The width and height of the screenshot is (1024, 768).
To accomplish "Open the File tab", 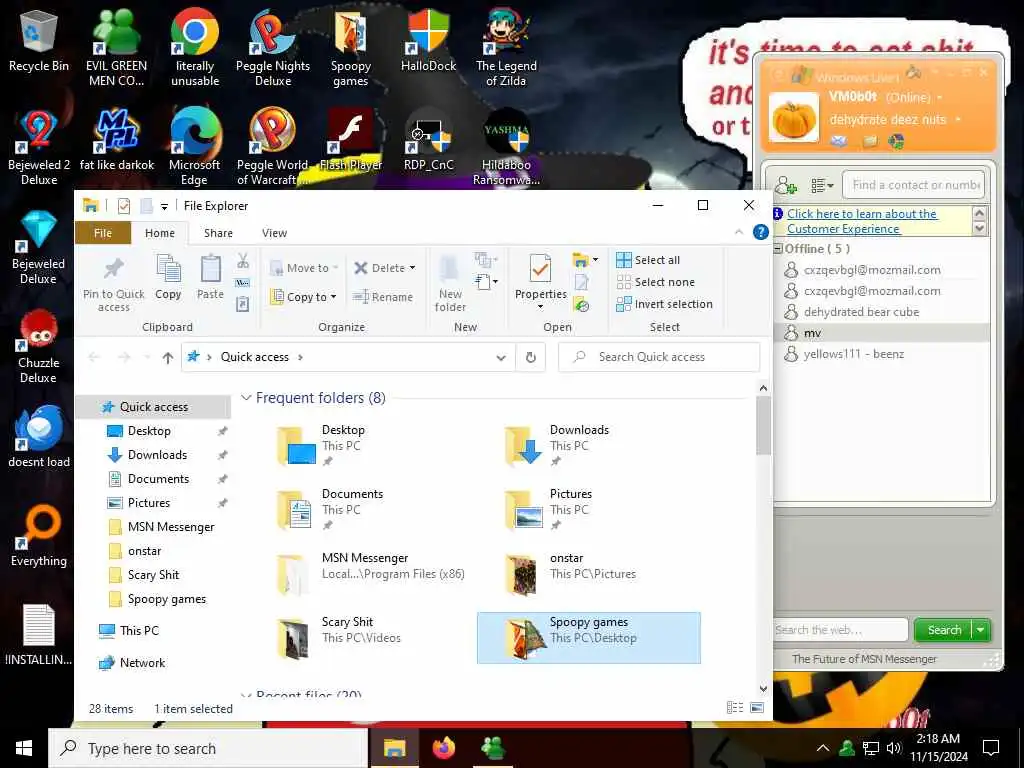I will point(103,233).
